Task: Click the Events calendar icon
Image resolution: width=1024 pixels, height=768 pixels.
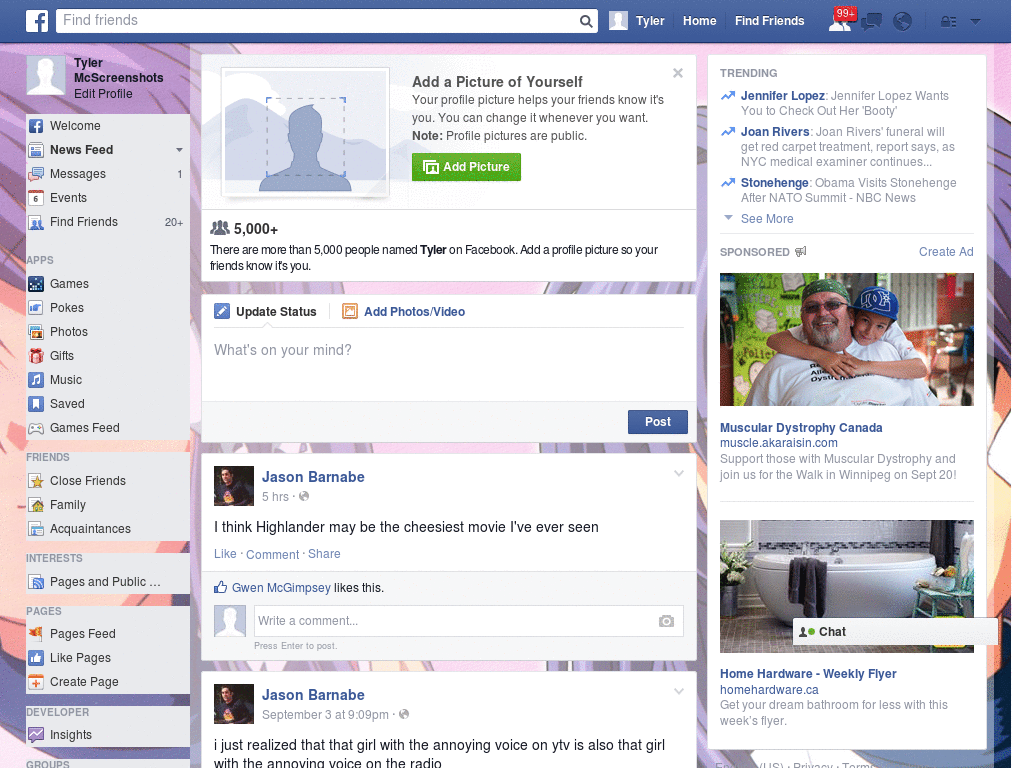Action: pos(36,198)
